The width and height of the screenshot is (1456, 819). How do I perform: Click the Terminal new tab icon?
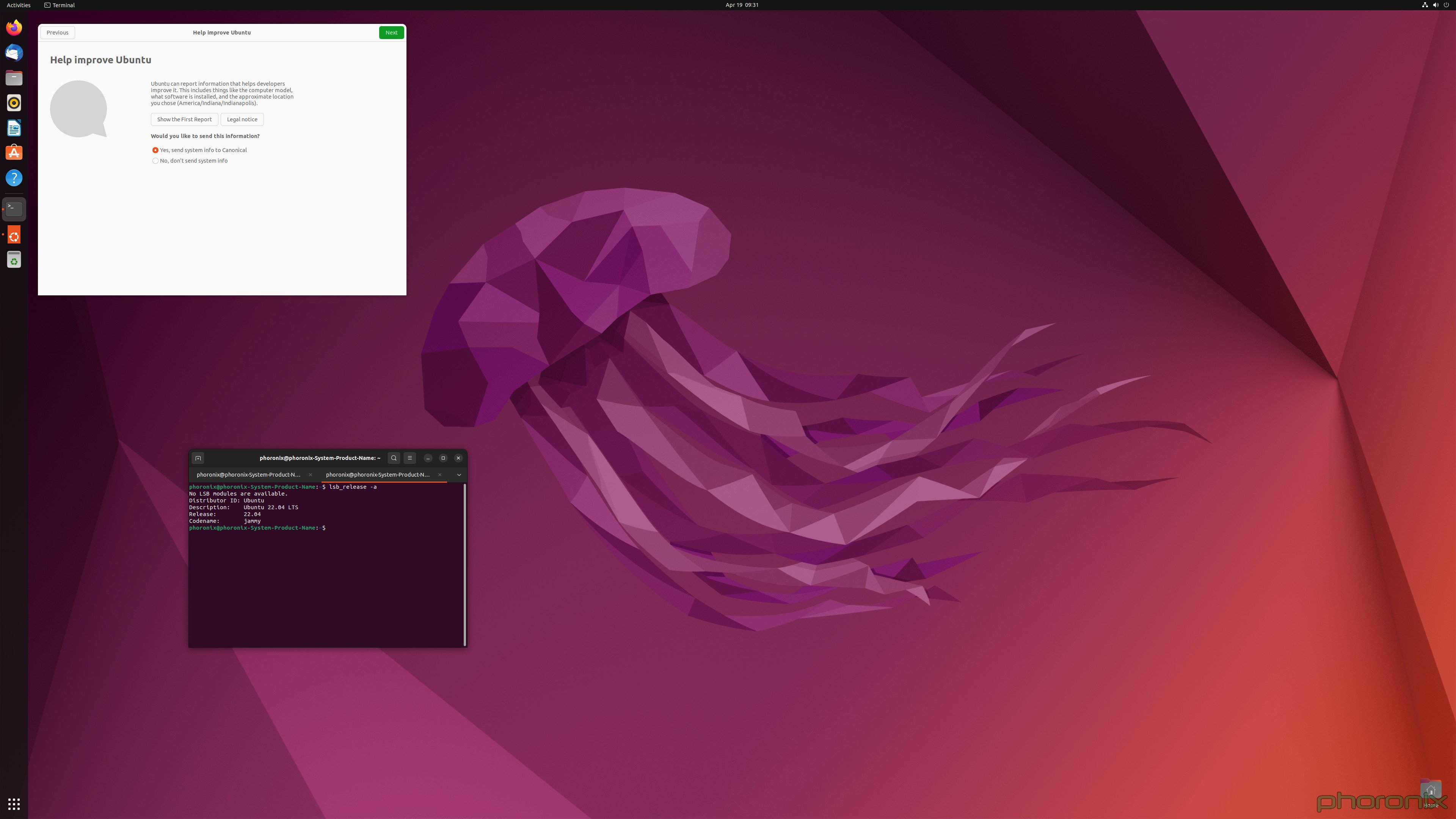tap(197, 458)
